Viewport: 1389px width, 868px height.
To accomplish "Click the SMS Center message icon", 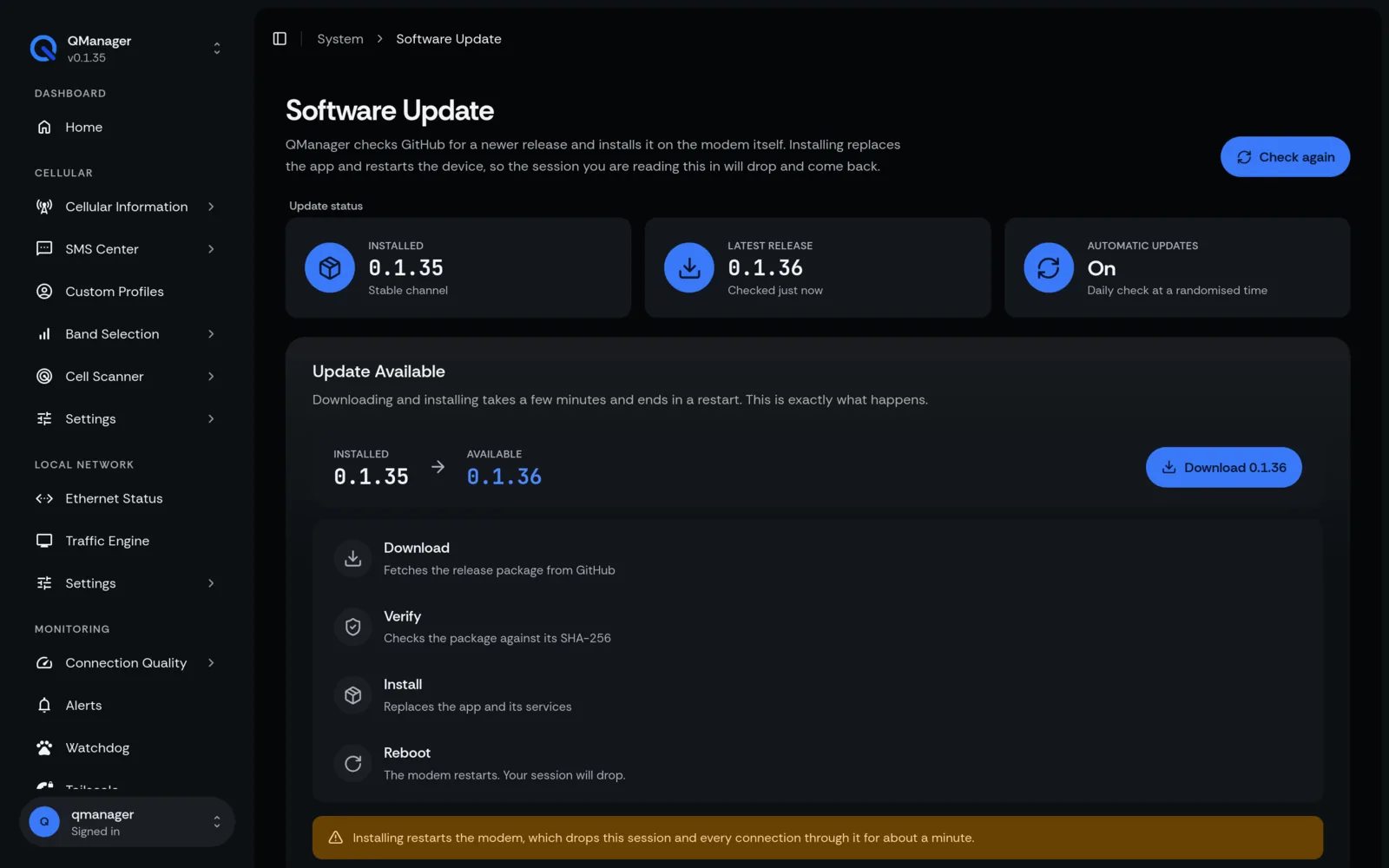I will click(44, 249).
